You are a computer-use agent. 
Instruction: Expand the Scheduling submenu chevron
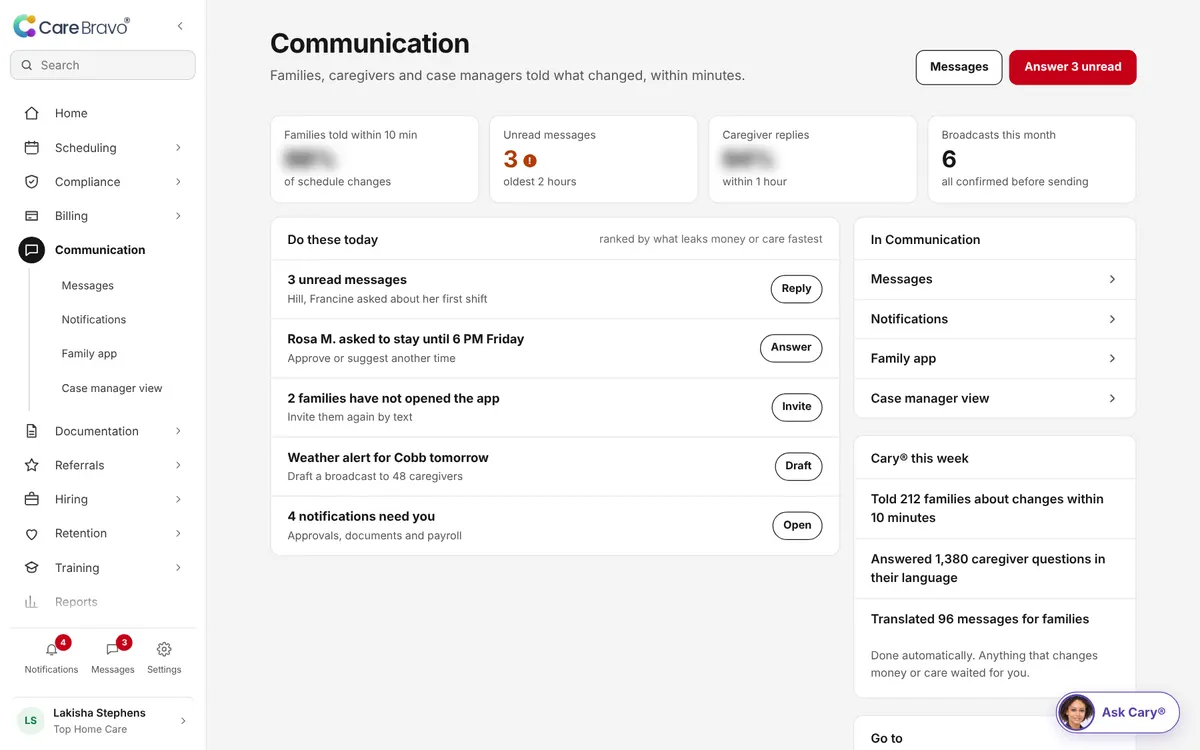178,147
